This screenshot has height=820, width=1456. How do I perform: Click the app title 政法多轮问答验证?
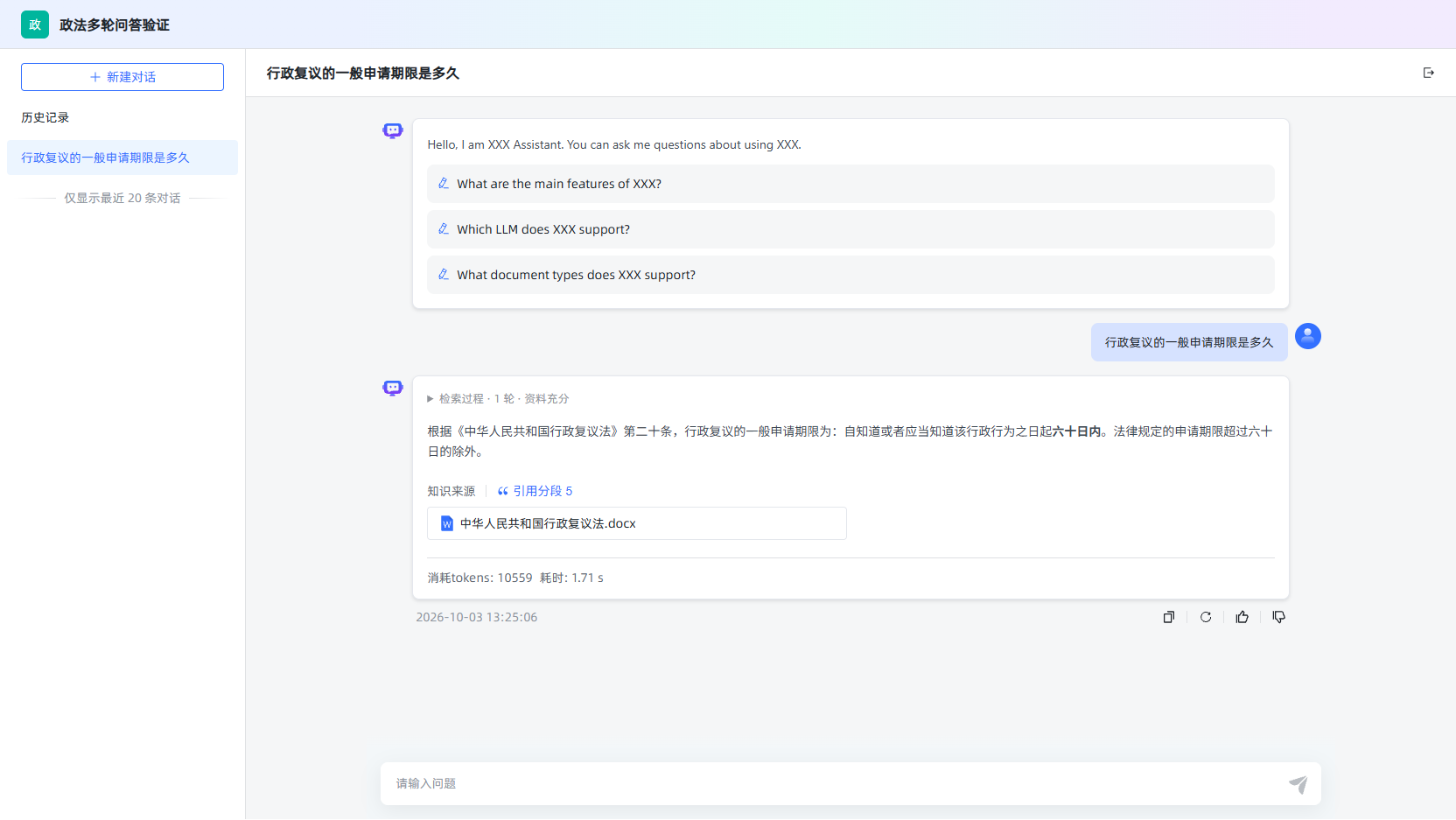click(x=115, y=25)
